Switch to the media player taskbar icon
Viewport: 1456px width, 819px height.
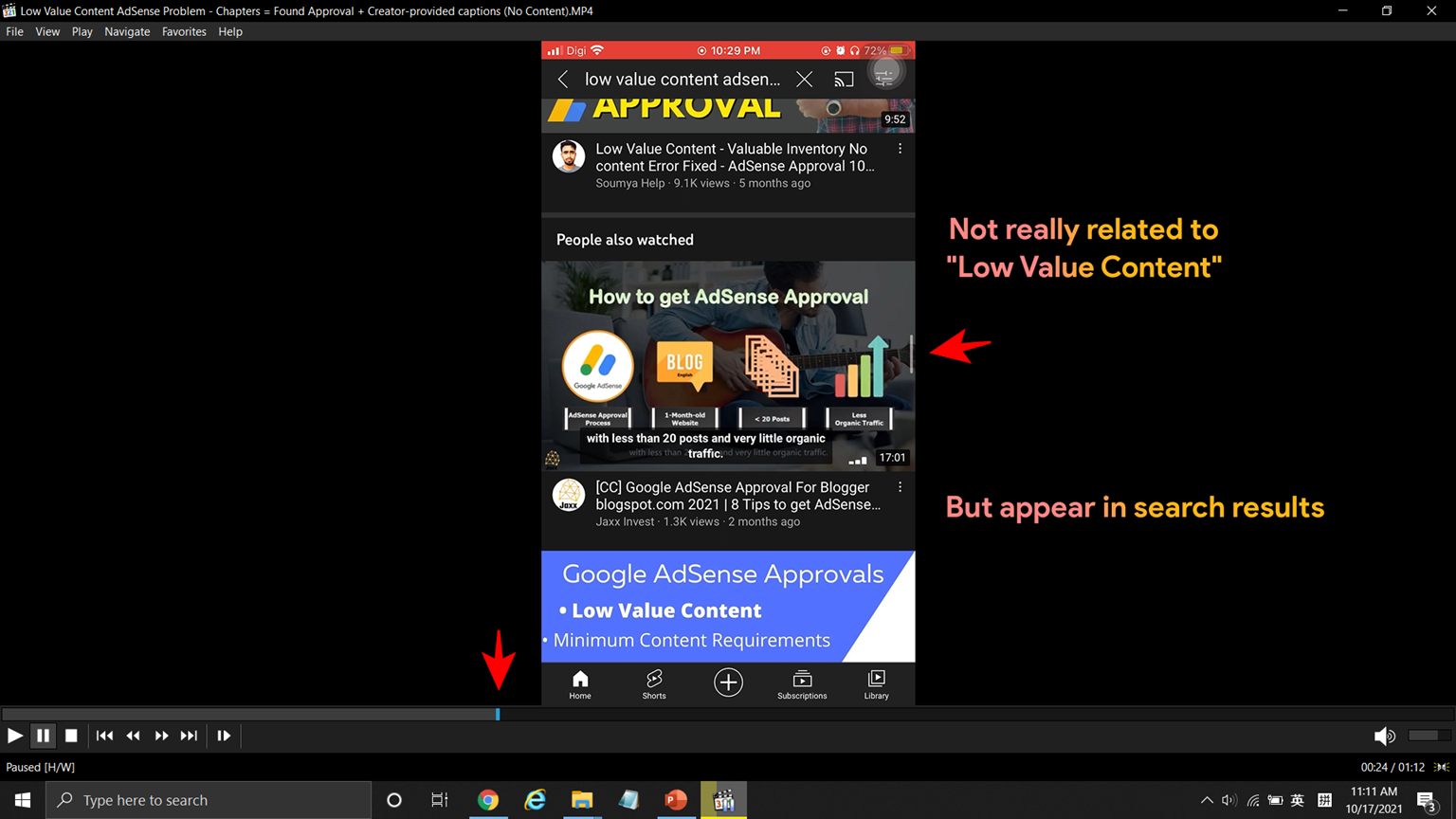(x=723, y=800)
